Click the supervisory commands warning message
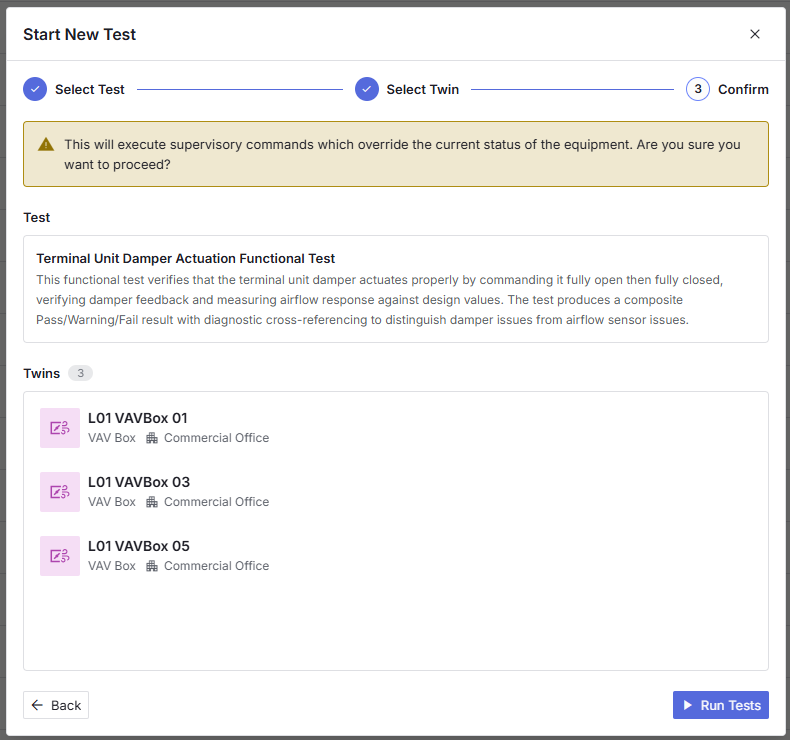 tap(402, 154)
